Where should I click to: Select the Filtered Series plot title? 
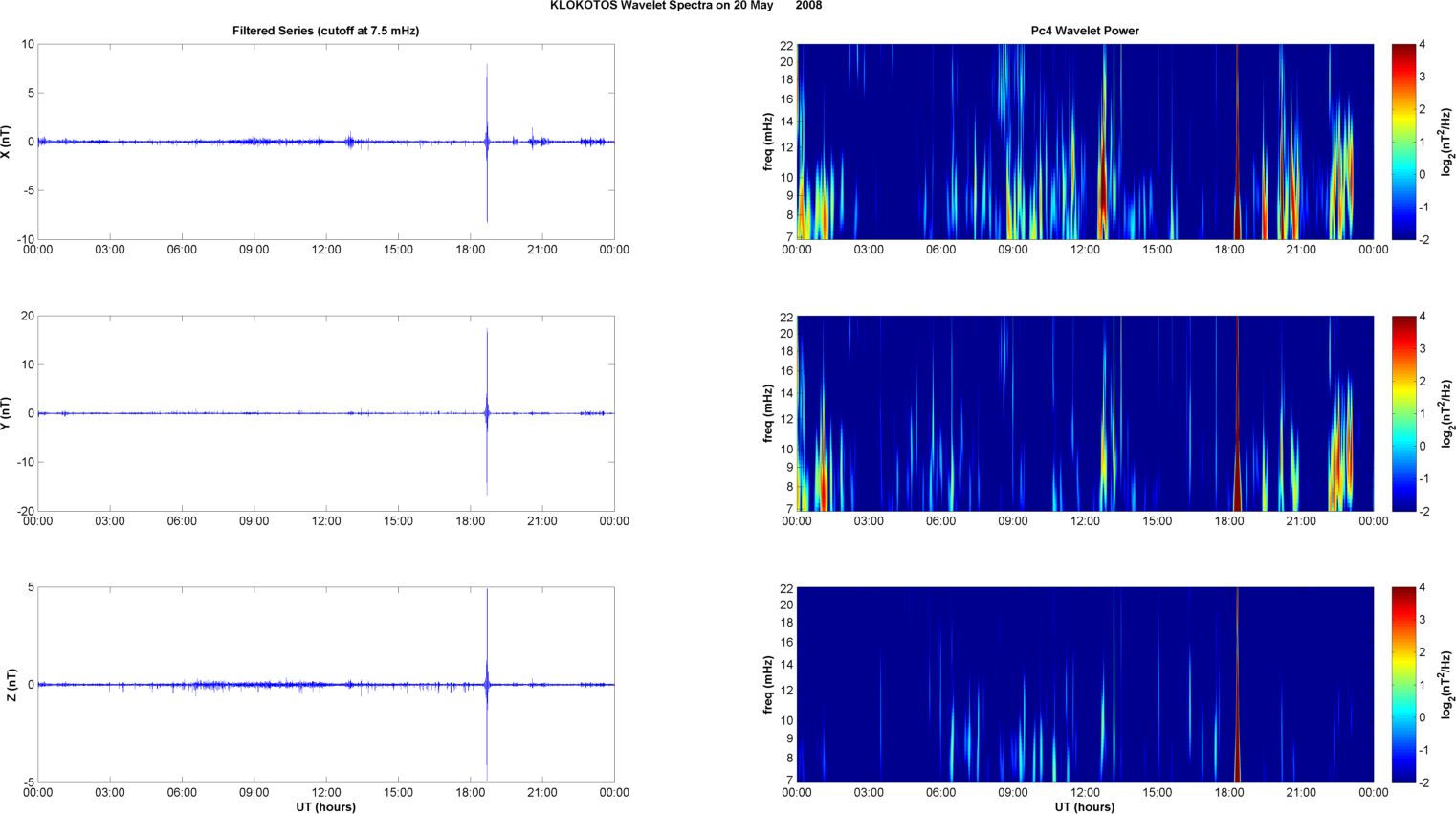pos(325,31)
